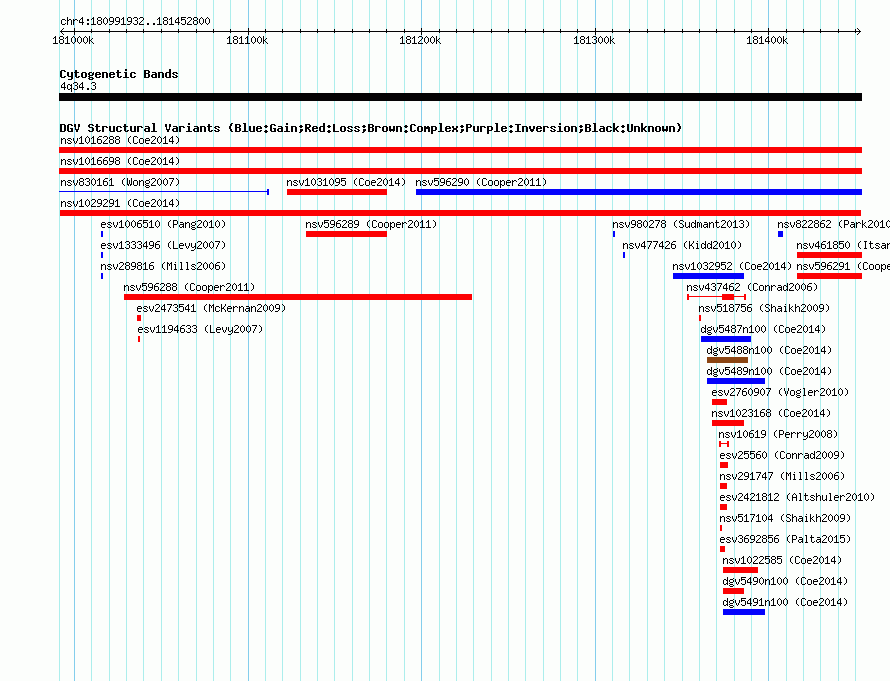Click the 181300k ruler position label
Viewport: 890px width, 681px height.
pos(594,40)
